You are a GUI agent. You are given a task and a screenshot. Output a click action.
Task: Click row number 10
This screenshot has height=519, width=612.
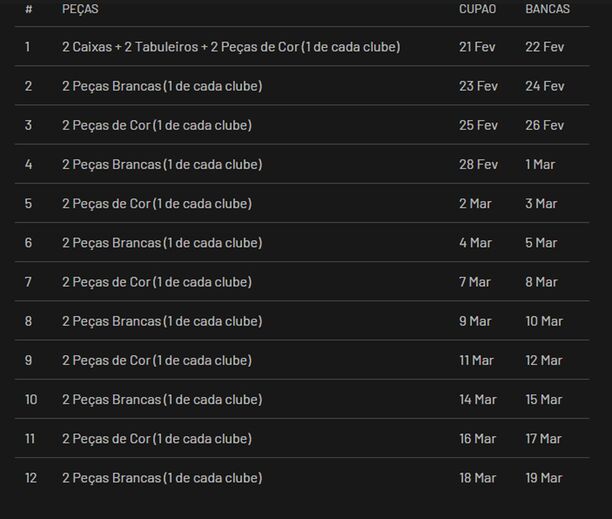coord(31,399)
